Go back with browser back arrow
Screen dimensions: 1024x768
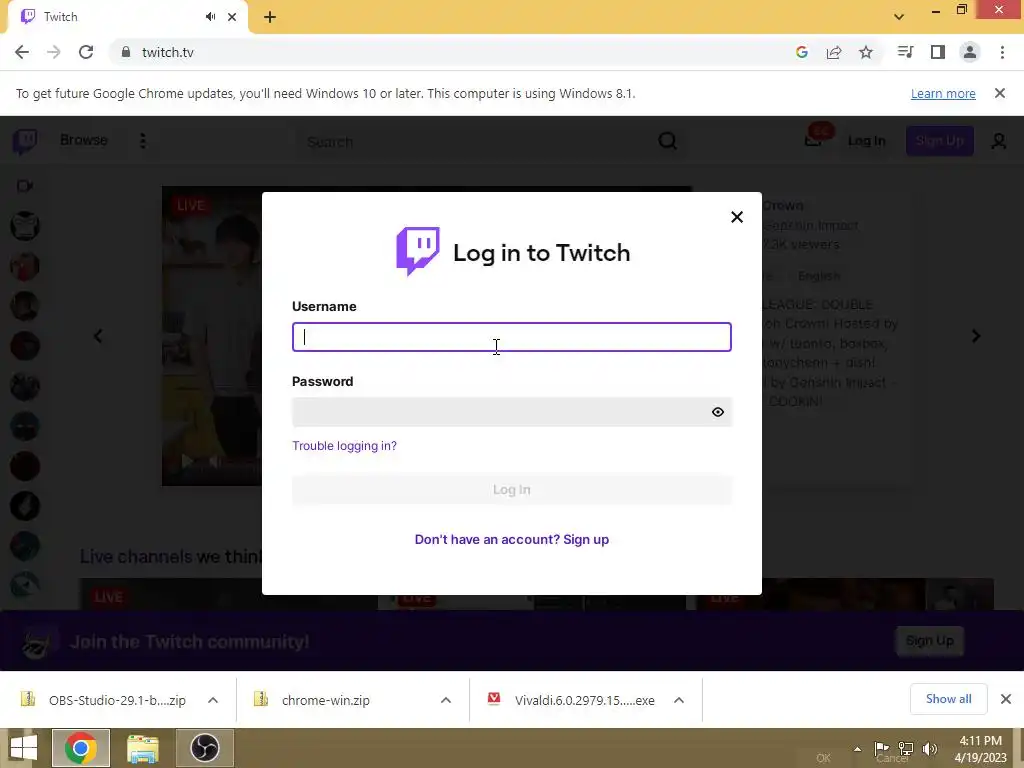click(x=22, y=52)
